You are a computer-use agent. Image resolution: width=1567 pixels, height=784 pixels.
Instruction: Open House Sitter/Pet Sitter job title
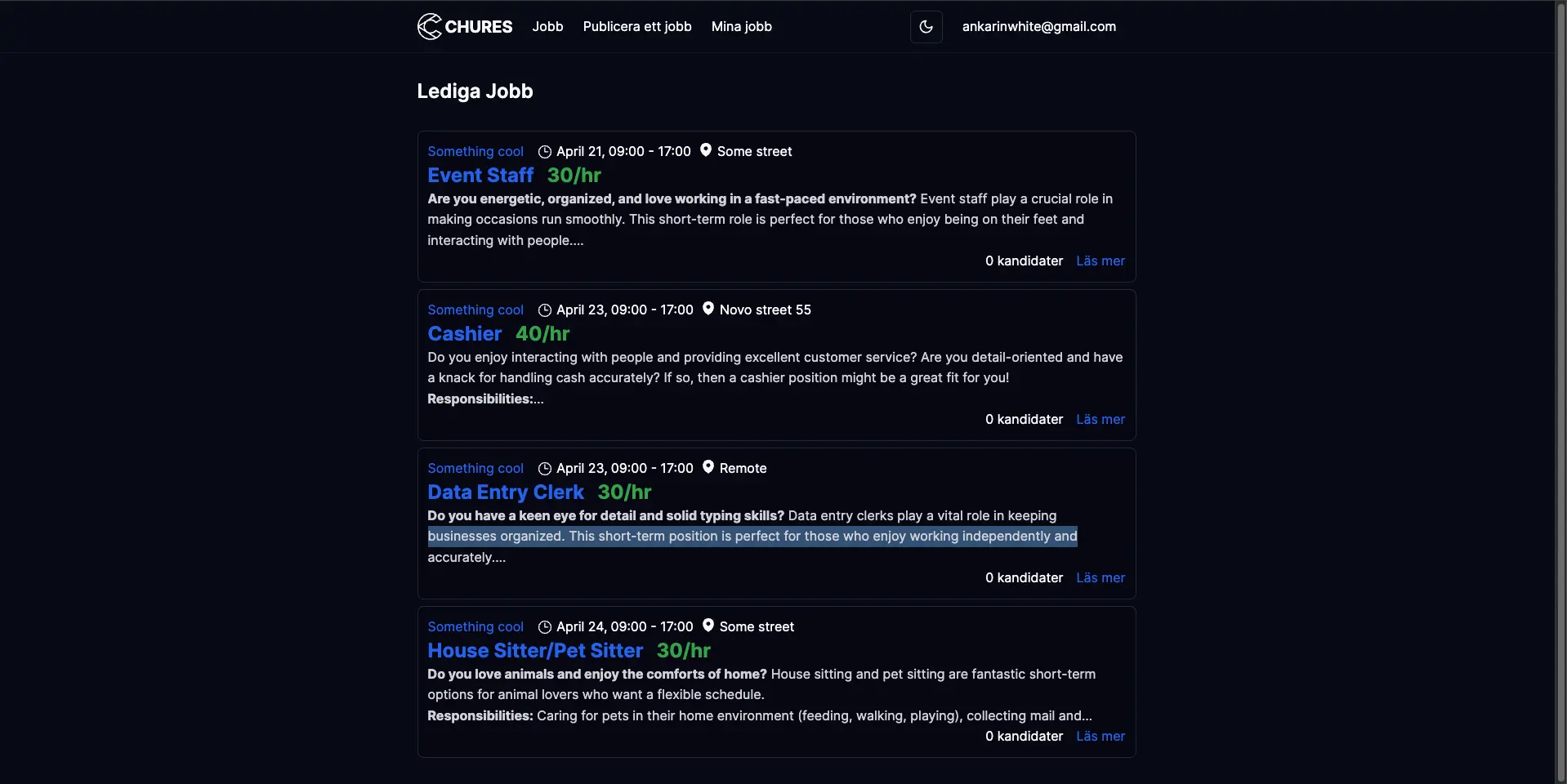click(535, 651)
